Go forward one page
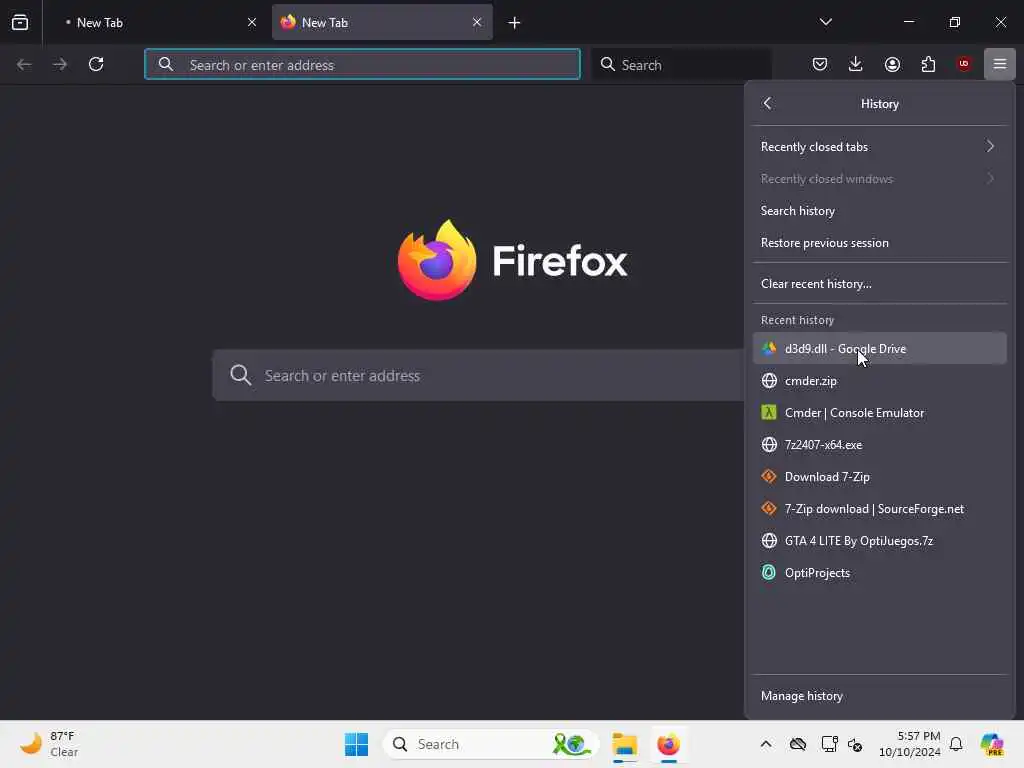The width and height of the screenshot is (1024, 768). click(x=60, y=64)
